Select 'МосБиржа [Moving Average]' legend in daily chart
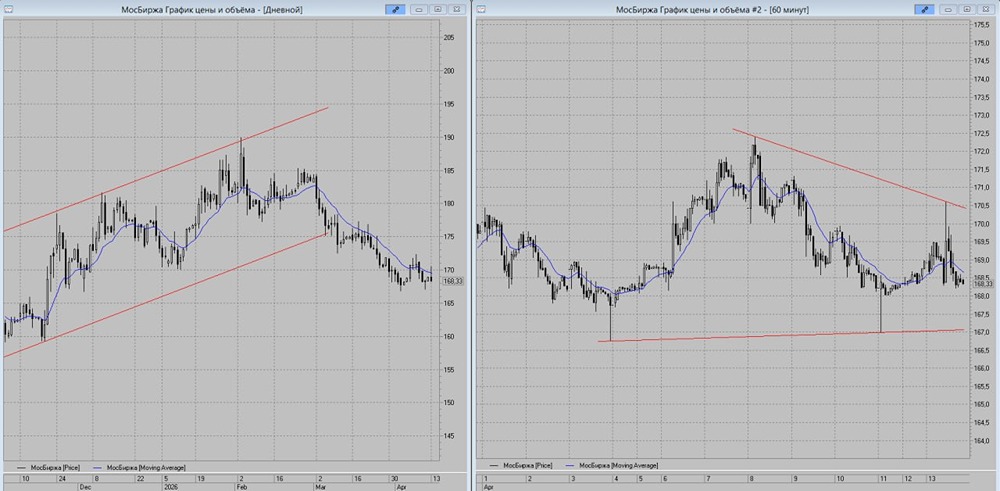The height and width of the screenshot is (491, 1000). [x=138, y=467]
